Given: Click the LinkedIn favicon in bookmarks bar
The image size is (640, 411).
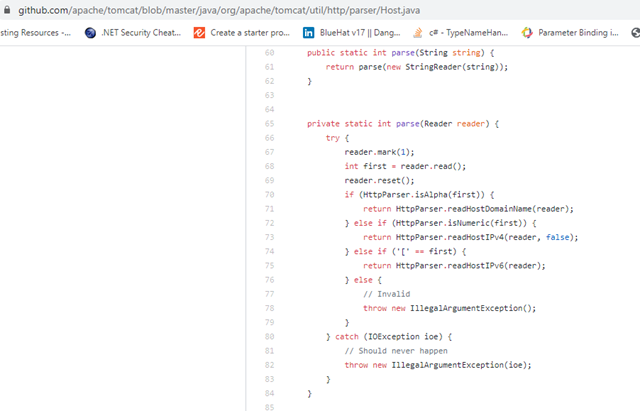Looking at the screenshot, I should [309, 33].
